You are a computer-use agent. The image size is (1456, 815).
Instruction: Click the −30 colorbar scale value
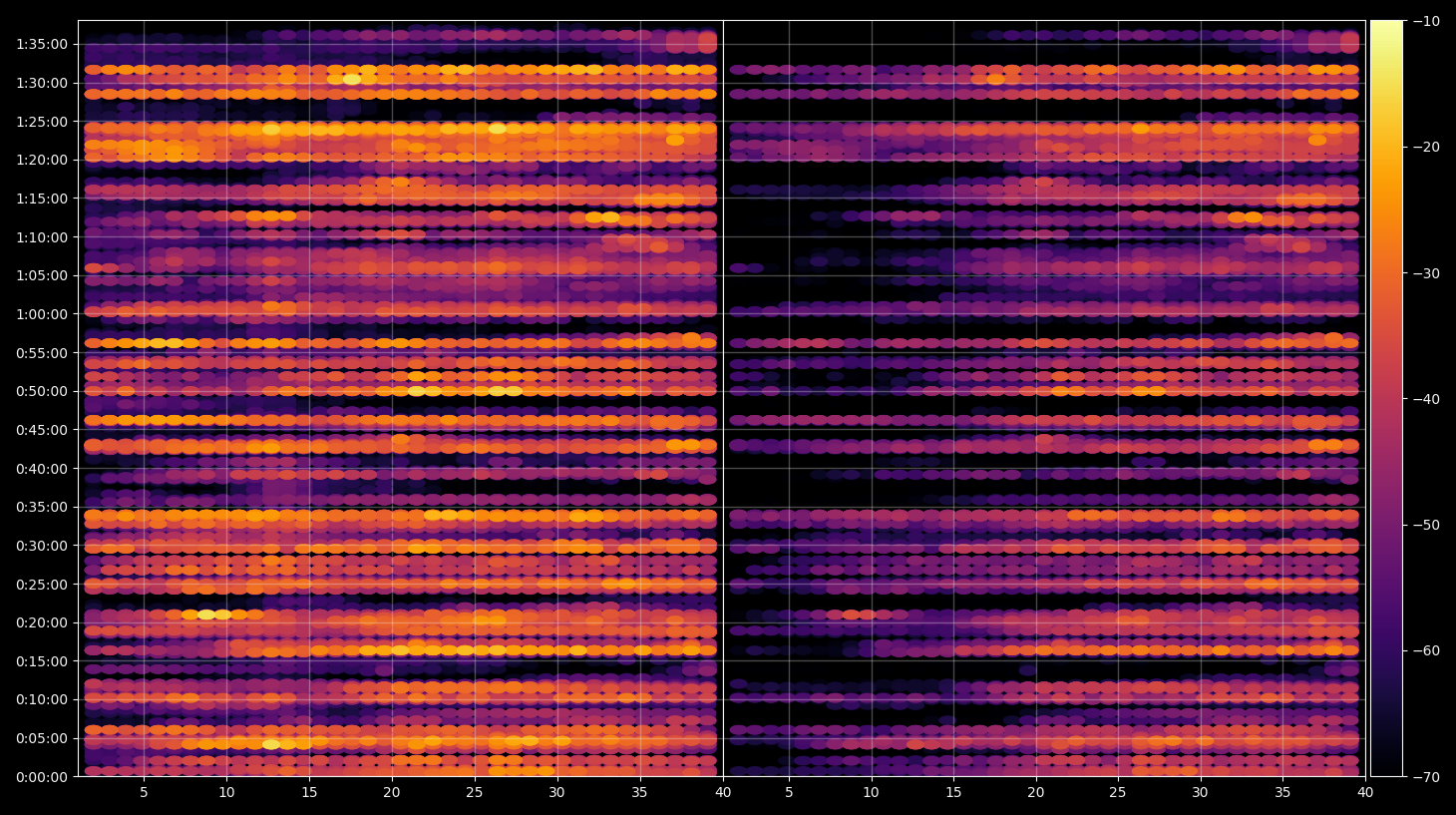(1426, 273)
